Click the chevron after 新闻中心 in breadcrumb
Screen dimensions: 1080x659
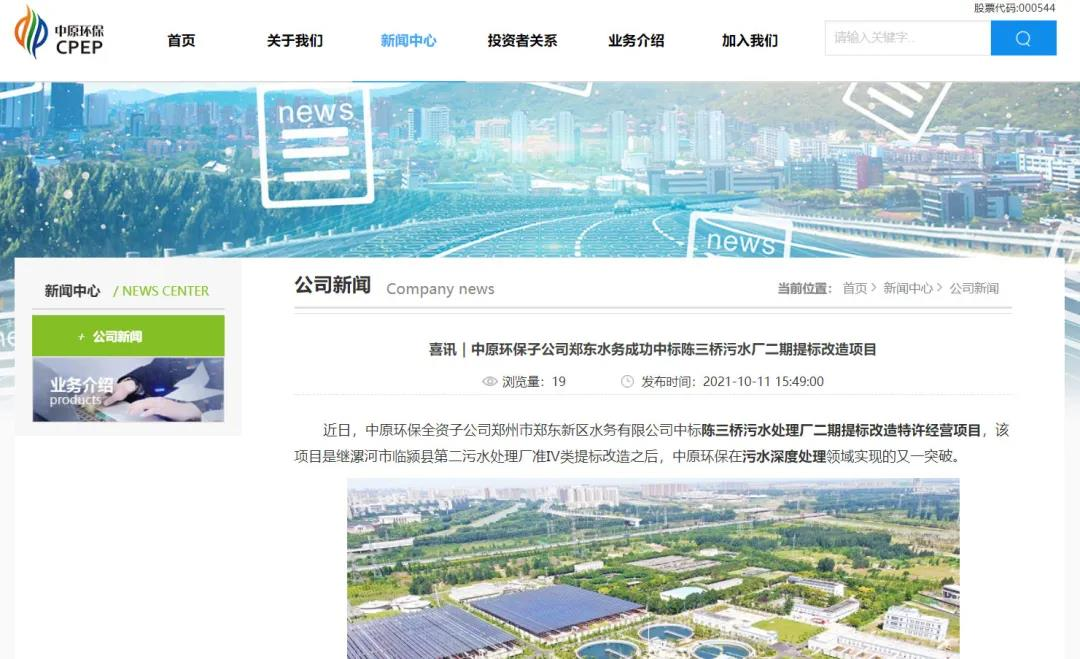tap(939, 288)
